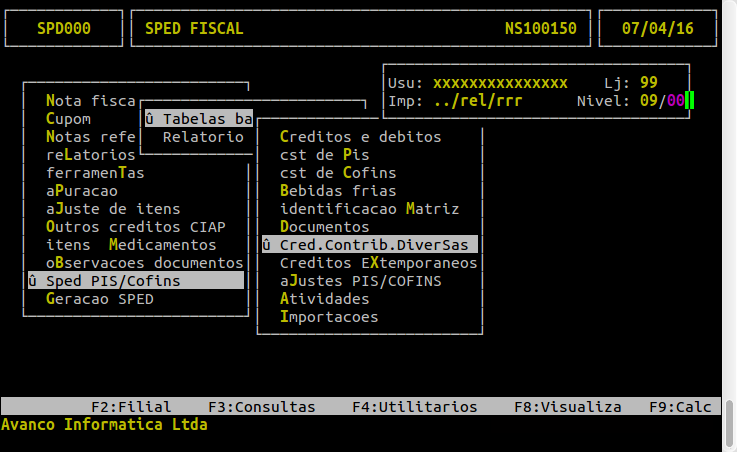Open 'Bebidas frias' table
The width and height of the screenshot is (737, 452).
tap(338, 191)
